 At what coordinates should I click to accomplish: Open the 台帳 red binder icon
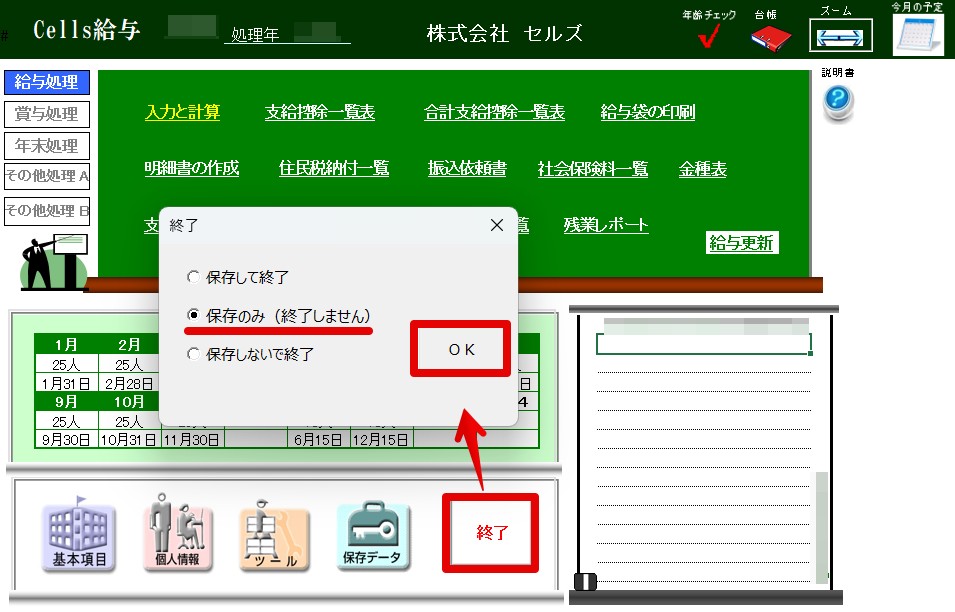tap(770, 37)
